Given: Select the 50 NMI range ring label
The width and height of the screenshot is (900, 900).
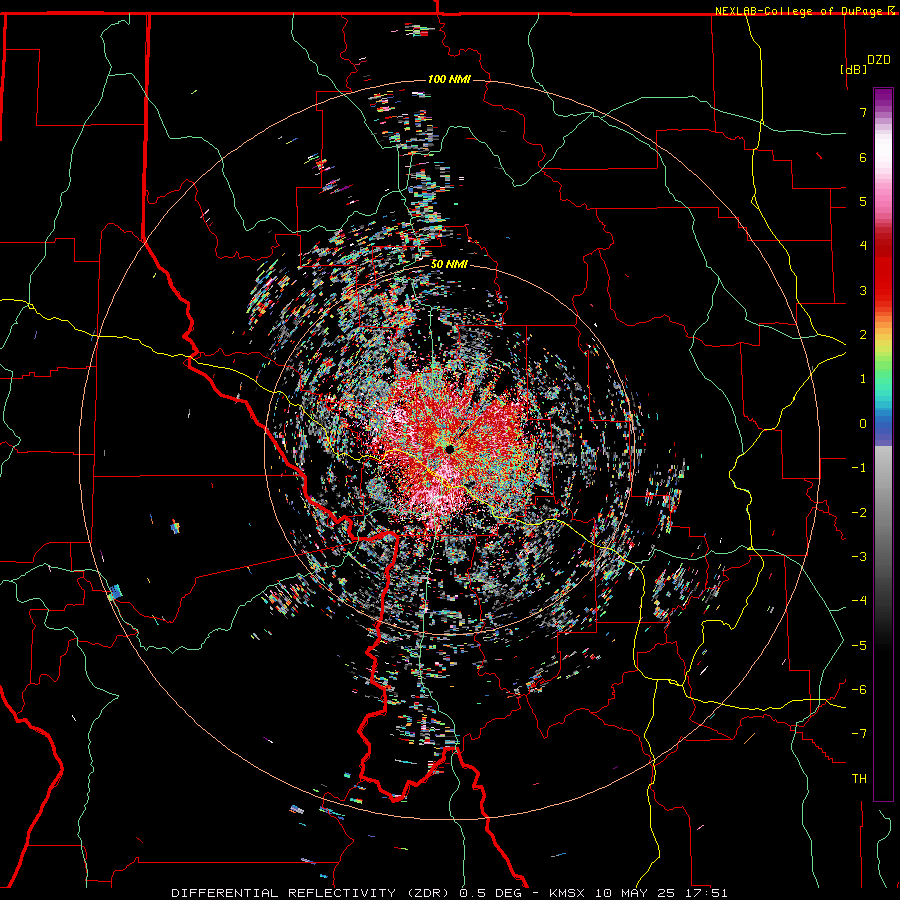Looking at the screenshot, I should point(449,265).
